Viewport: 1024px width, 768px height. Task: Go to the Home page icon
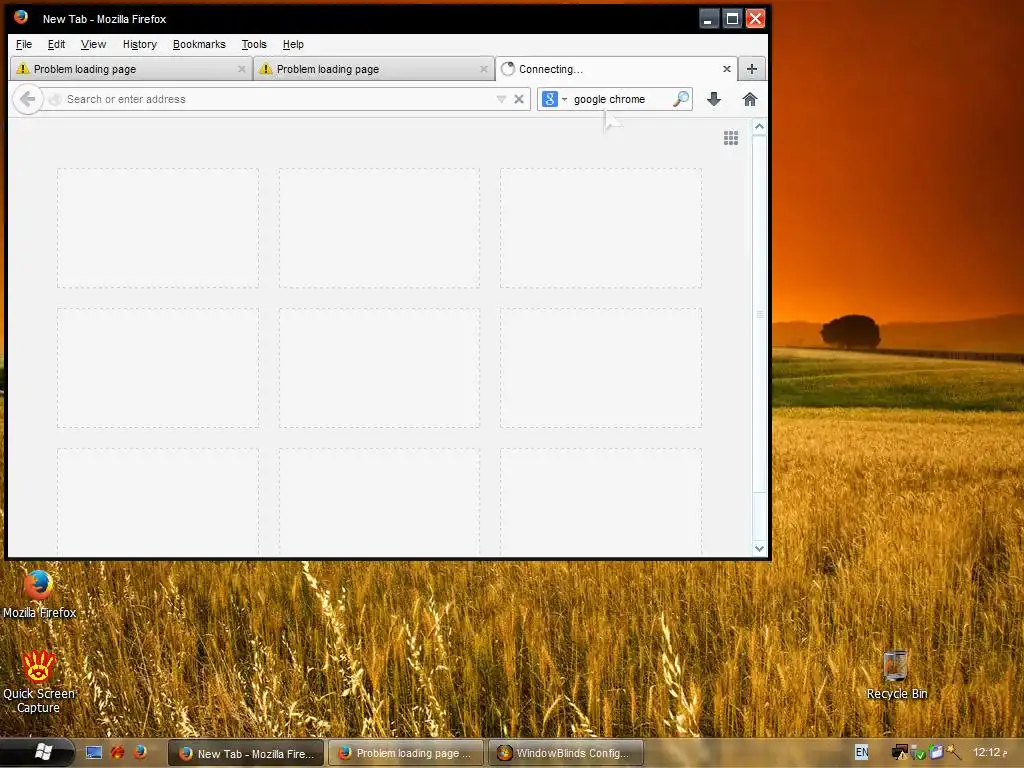click(x=750, y=99)
